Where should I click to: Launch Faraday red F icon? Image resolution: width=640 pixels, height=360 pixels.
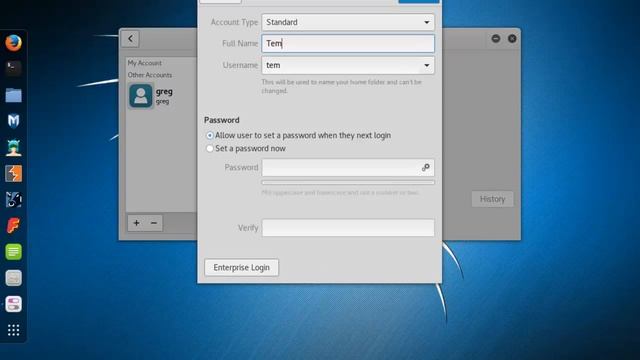click(x=13, y=225)
